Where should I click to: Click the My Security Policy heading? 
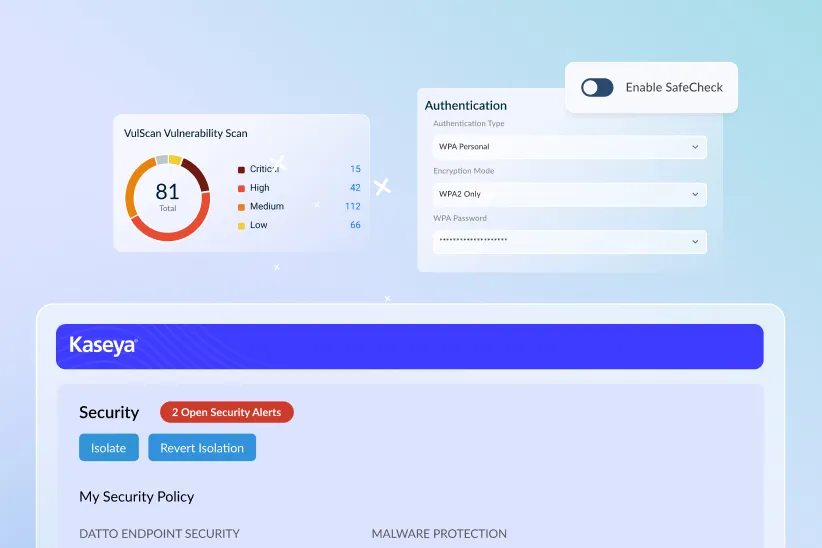click(x=137, y=497)
